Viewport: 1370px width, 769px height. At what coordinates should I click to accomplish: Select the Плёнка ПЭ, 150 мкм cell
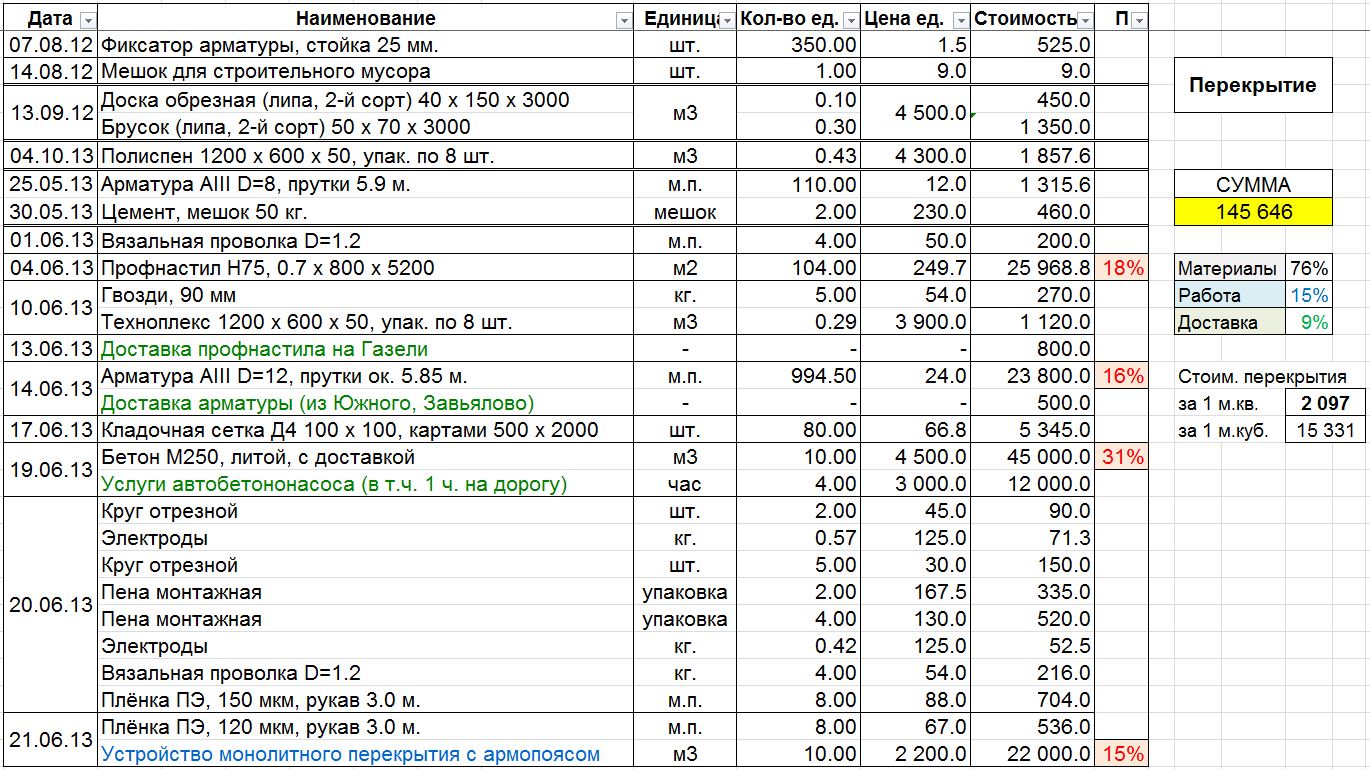[x=366, y=700]
